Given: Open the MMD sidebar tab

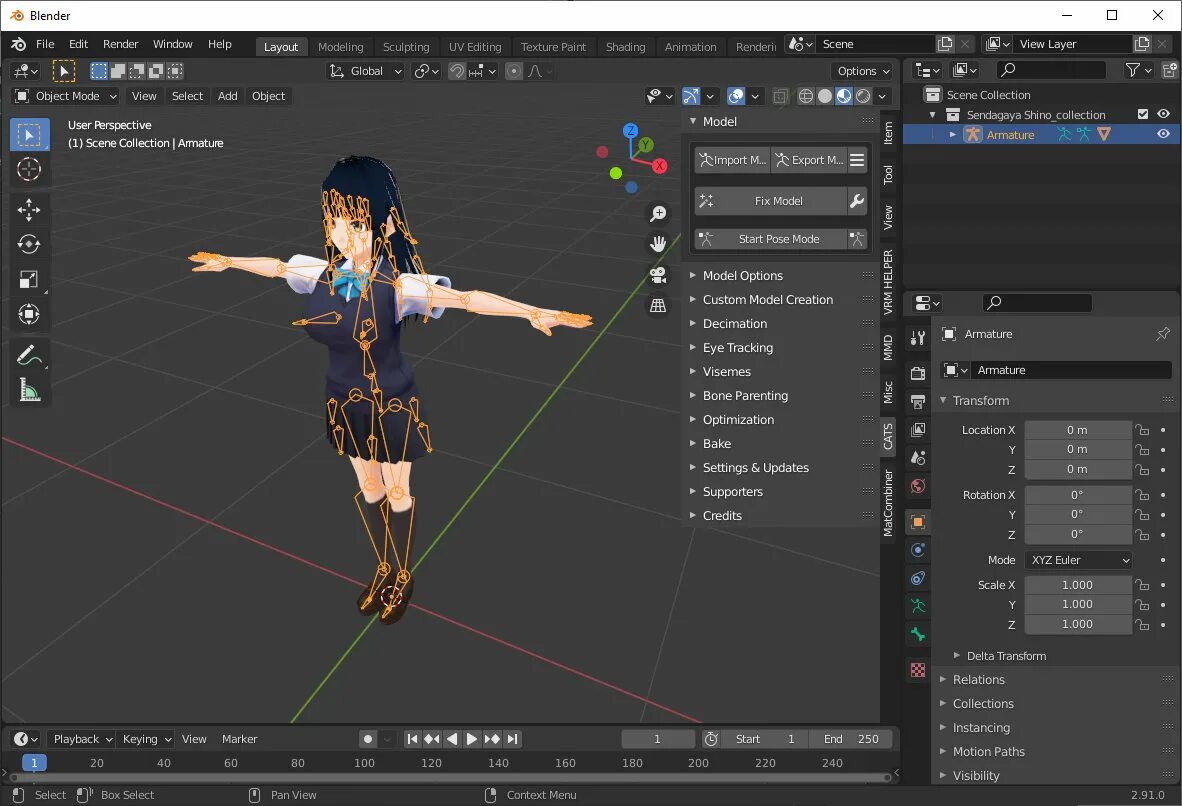Looking at the screenshot, I should click(x=888, y=347).
